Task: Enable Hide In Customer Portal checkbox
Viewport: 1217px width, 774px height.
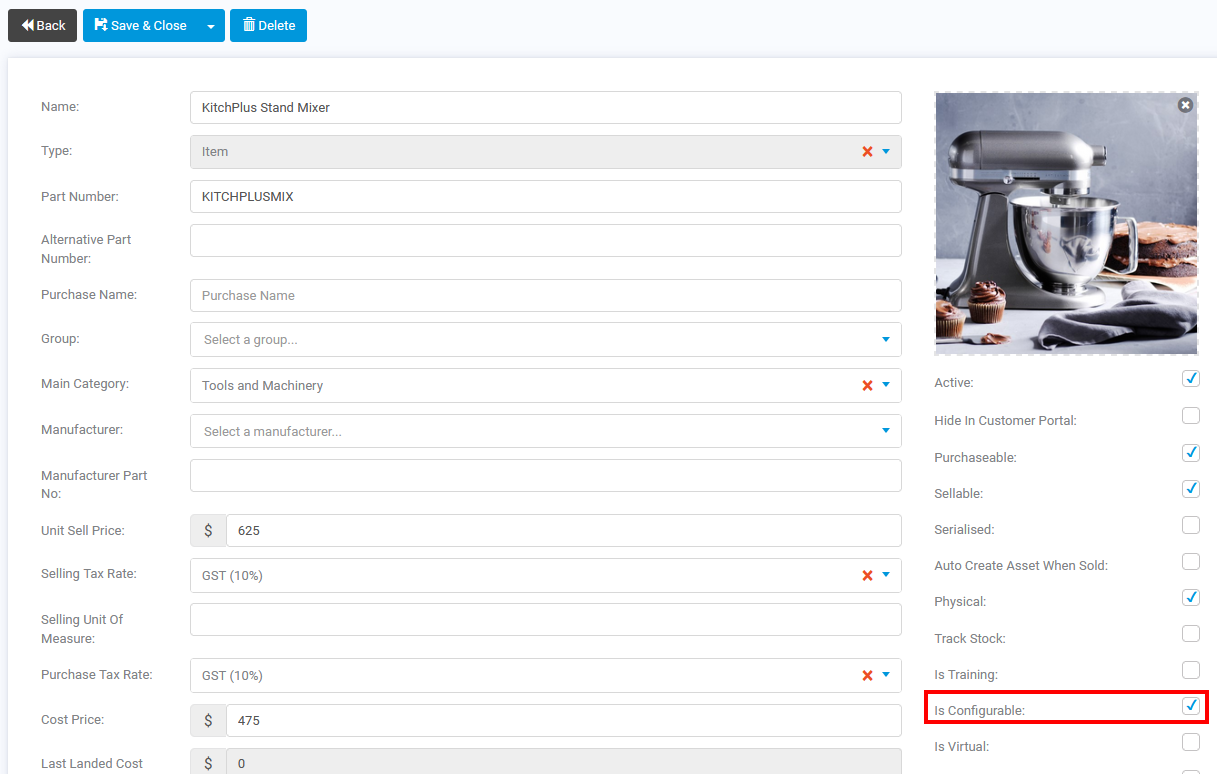Action: pos(1191,416)
